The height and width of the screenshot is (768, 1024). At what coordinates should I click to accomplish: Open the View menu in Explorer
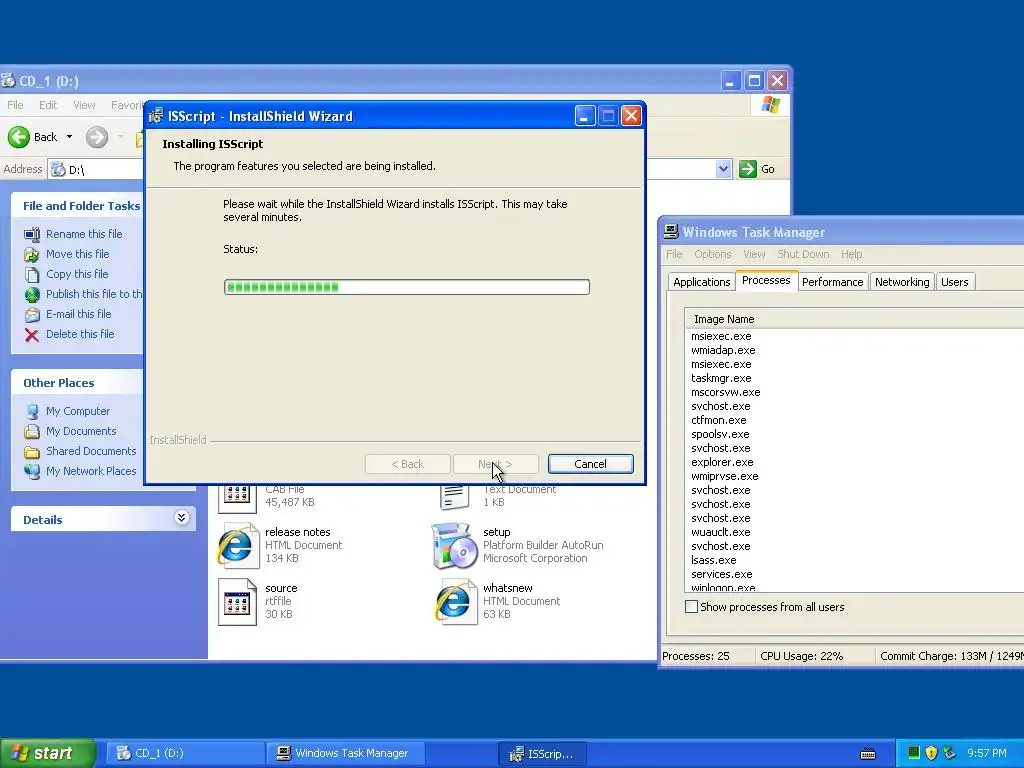(x=84, y=105)
